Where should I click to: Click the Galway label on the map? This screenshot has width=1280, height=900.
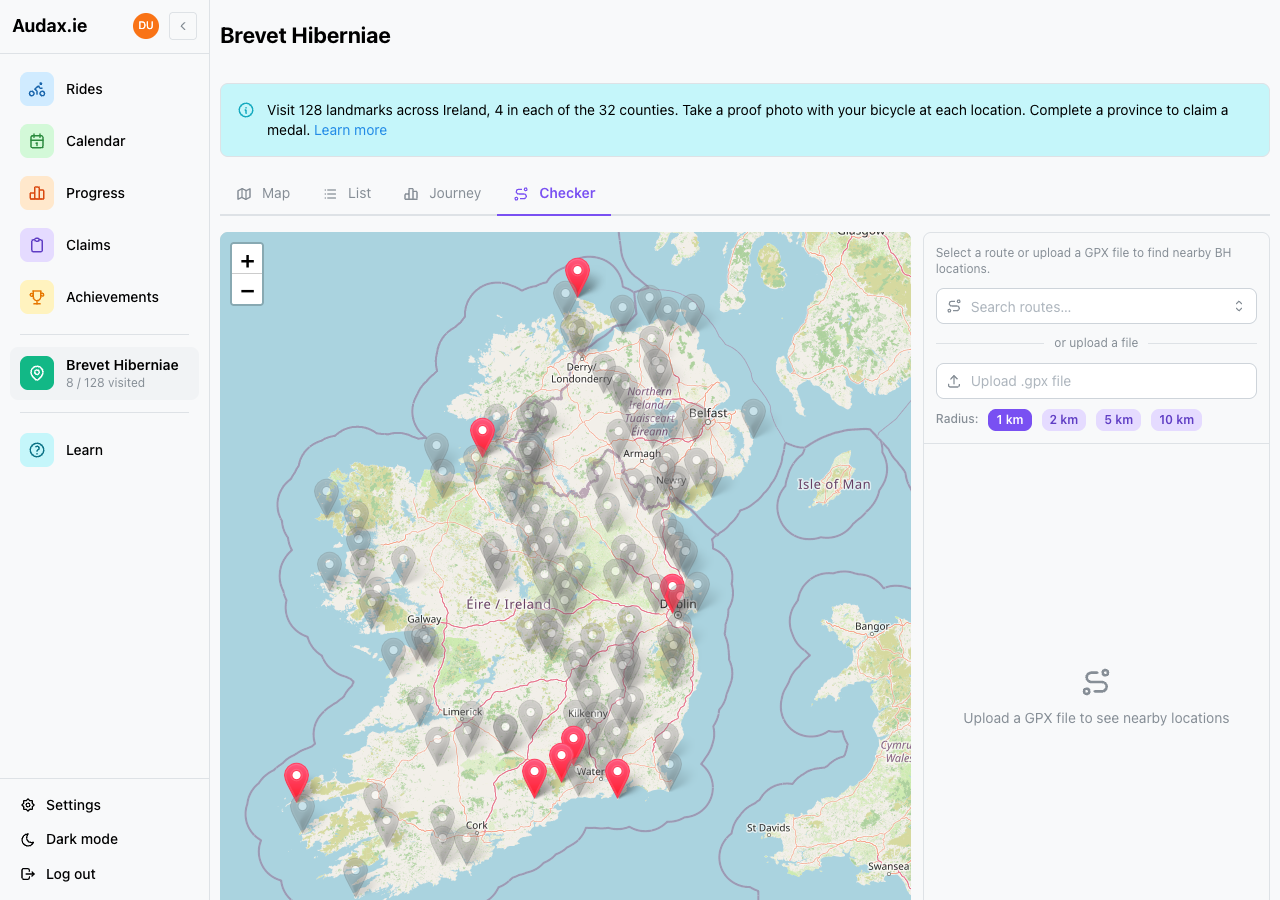tap(424, 619)
